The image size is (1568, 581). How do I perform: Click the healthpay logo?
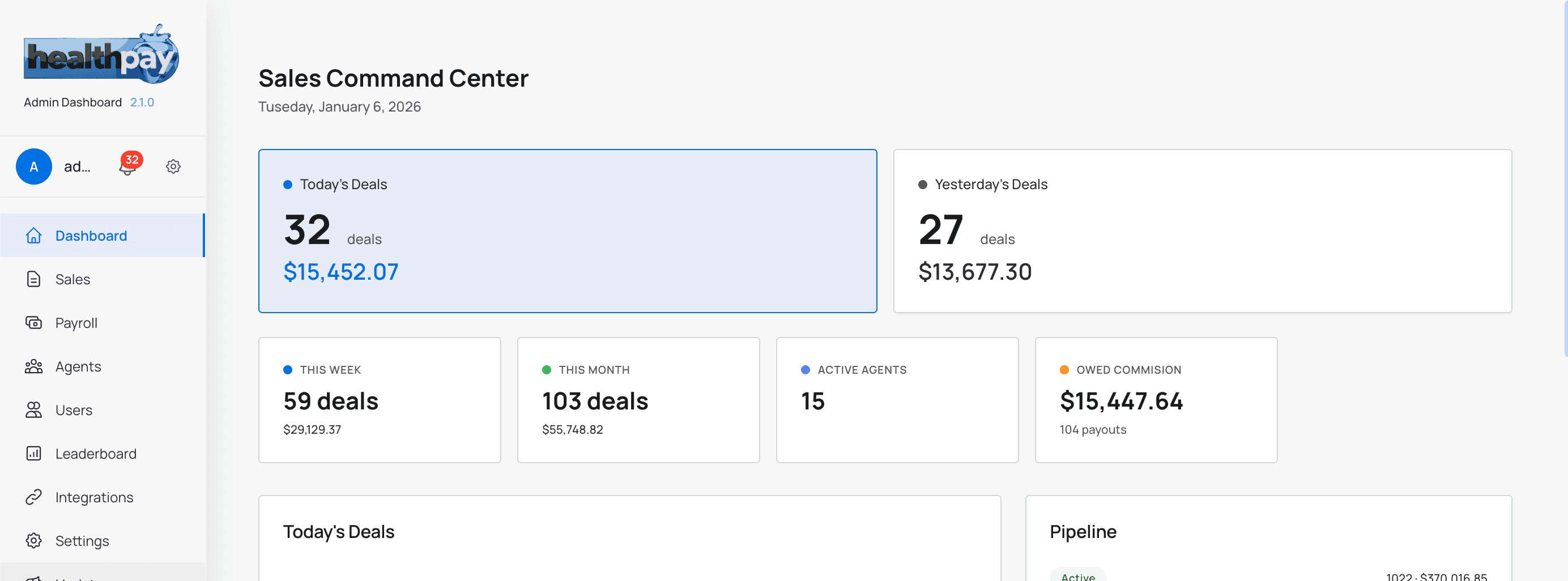[101, 55]
